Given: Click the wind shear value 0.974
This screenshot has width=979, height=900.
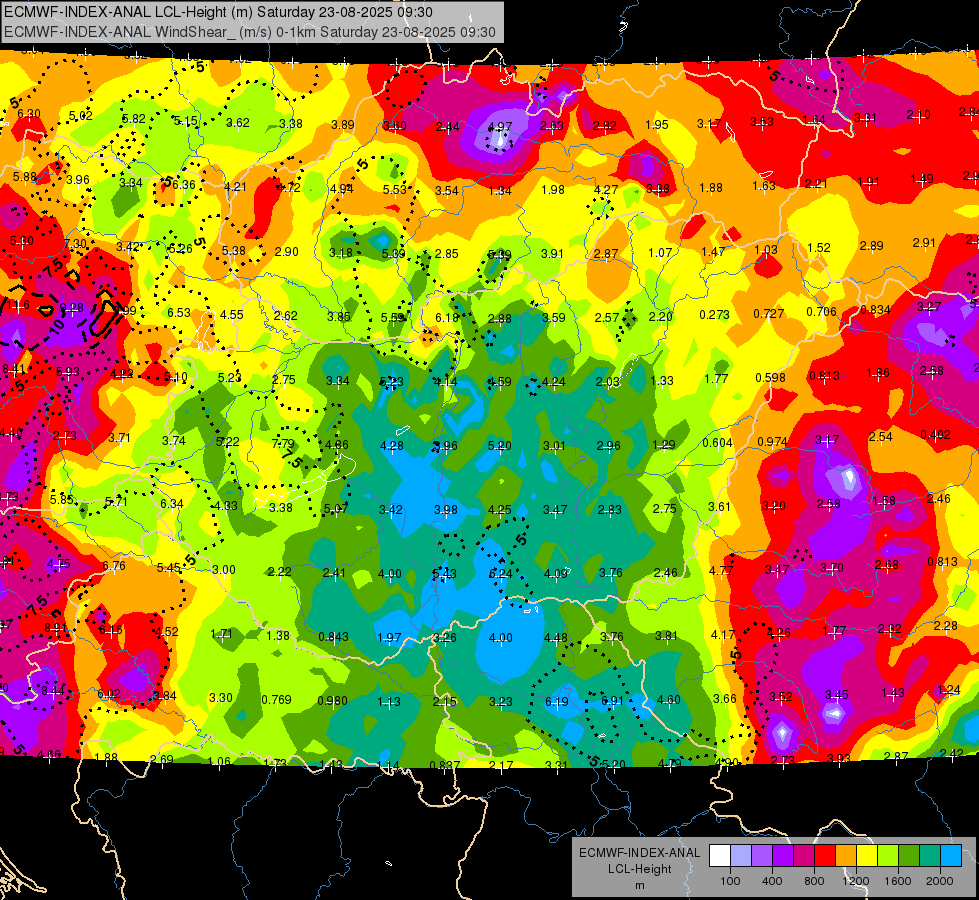Looking at the screenshot, I should [x=772, y=442].
